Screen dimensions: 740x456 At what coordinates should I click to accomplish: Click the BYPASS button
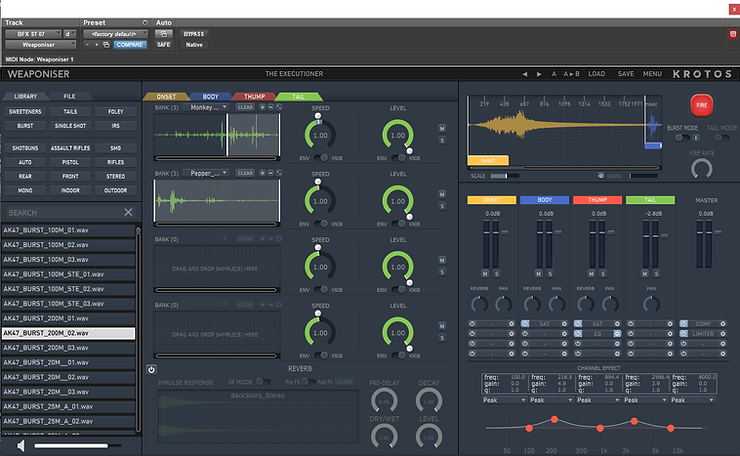[x=194, y=34]
